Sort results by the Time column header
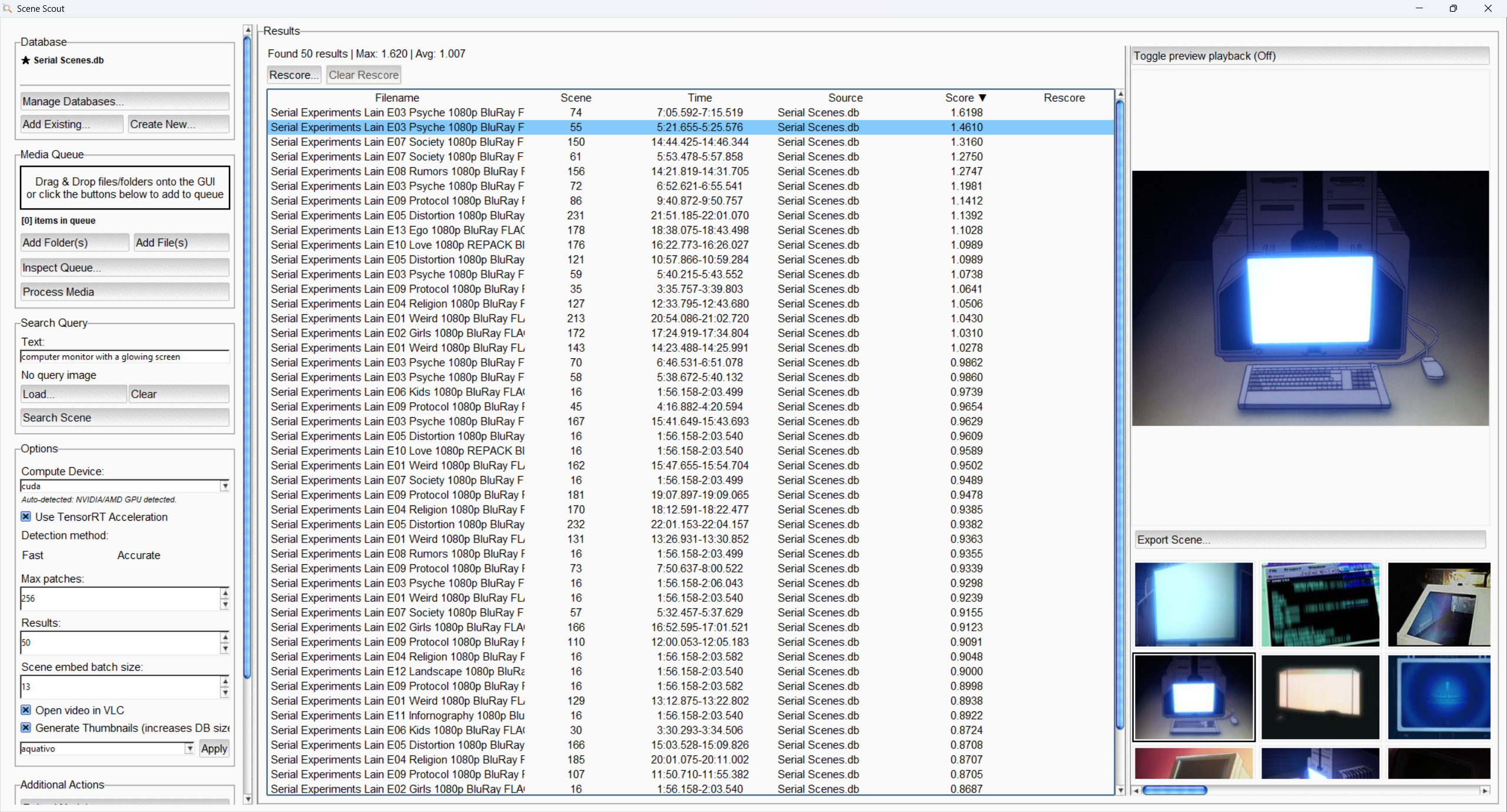Image resolution: width=1507 pixels, height=812 pixels. (700, 98)
